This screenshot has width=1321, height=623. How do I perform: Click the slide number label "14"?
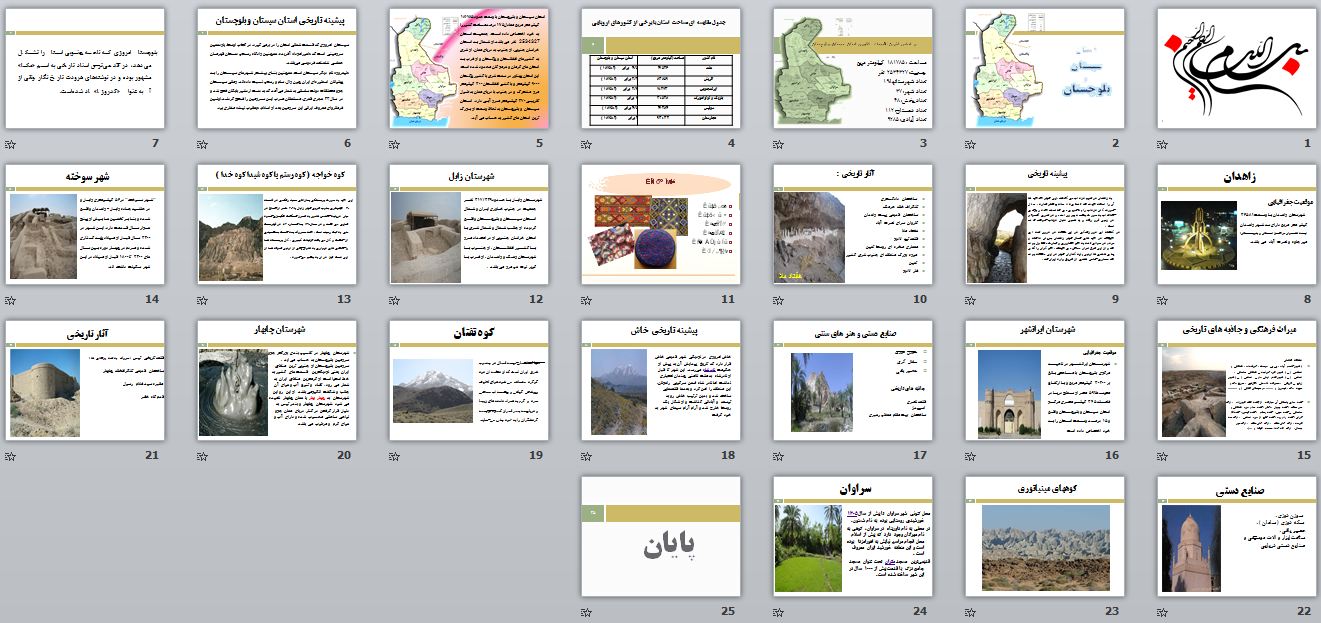151,300
